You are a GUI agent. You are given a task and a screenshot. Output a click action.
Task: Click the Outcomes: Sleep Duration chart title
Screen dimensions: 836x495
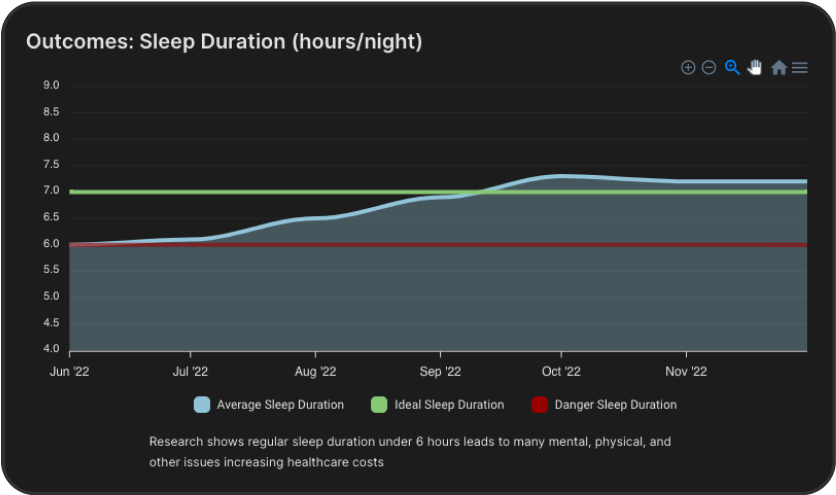click(x=224, y=42)
